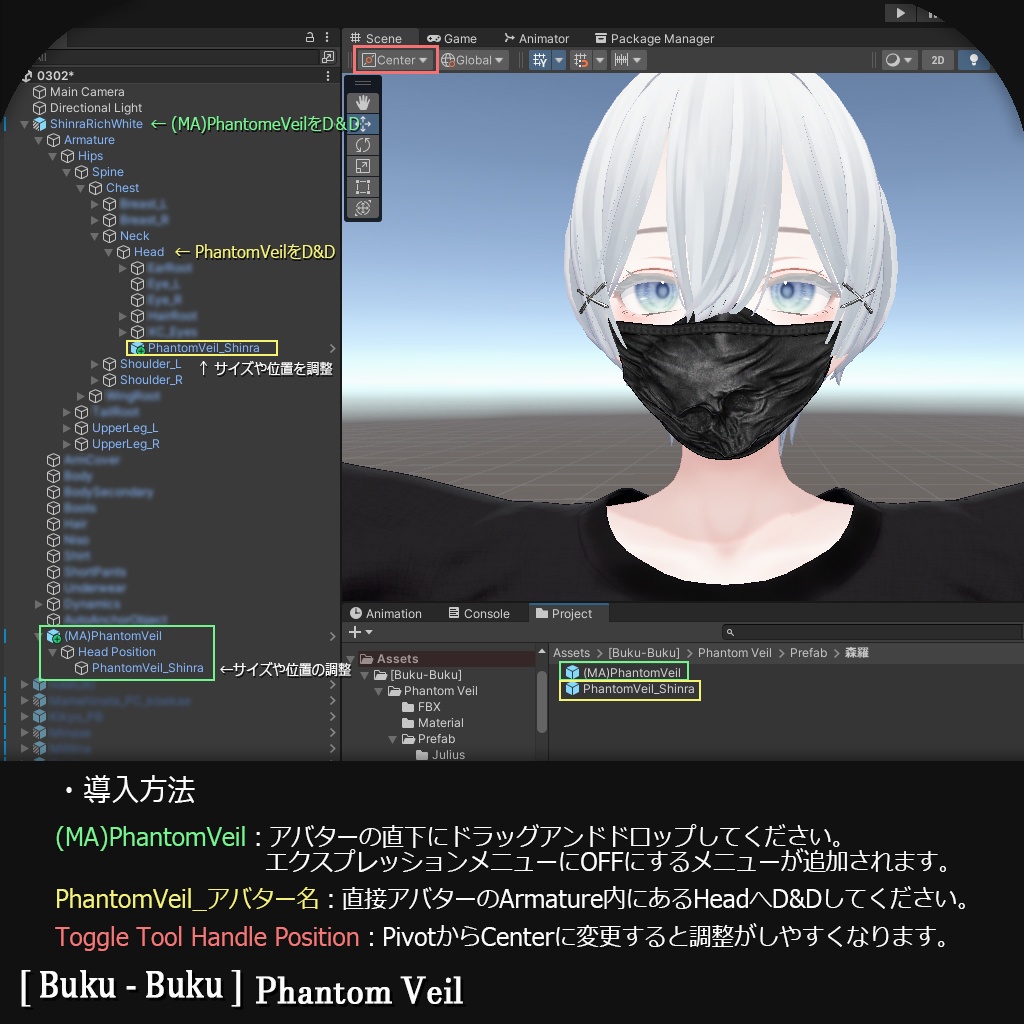Switch tool handle position from Center to Pivot
This screenshot has width=1024, height=1024.
(392, 60)
